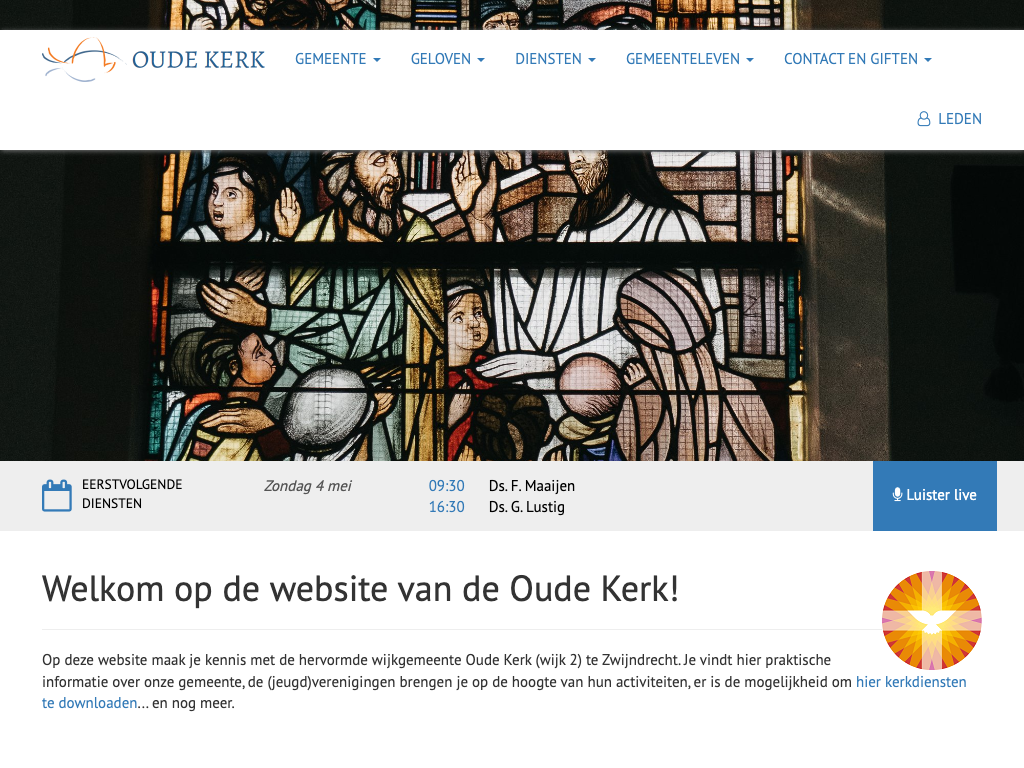Open the Gemeente menu
Screen dimensions: 1024x768
338,59
